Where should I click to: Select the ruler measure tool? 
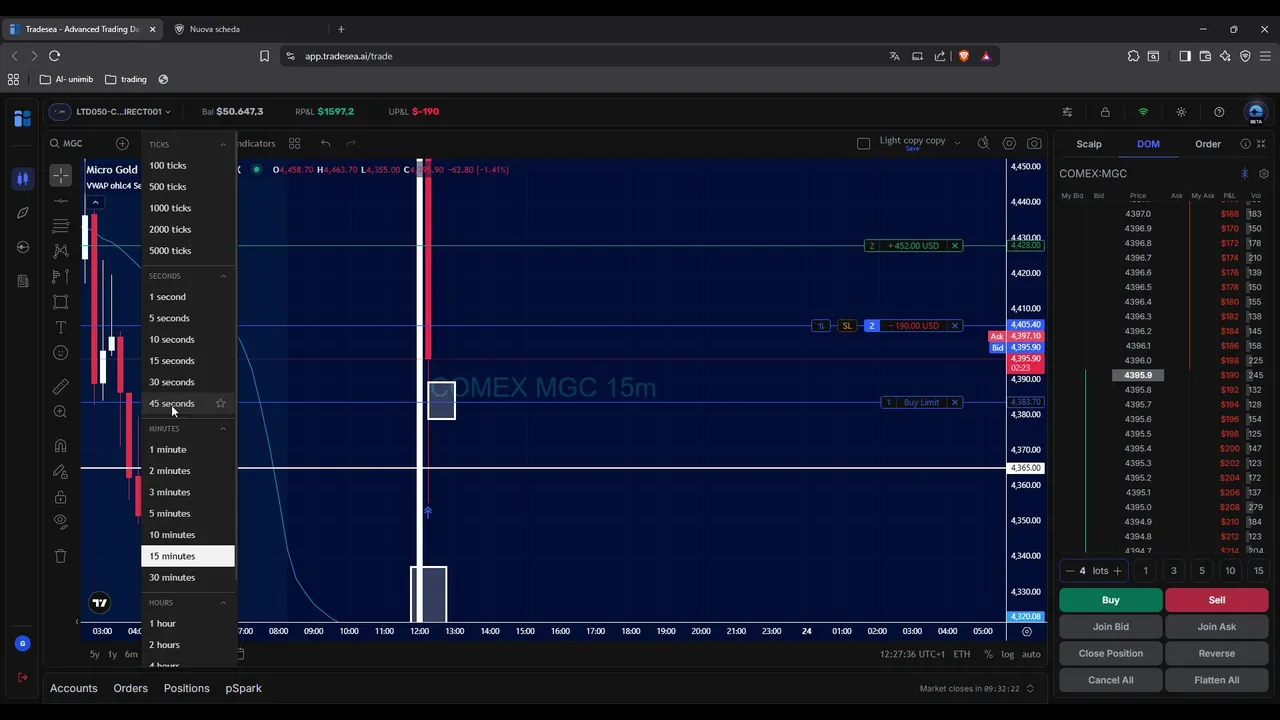tap(61, 386)
